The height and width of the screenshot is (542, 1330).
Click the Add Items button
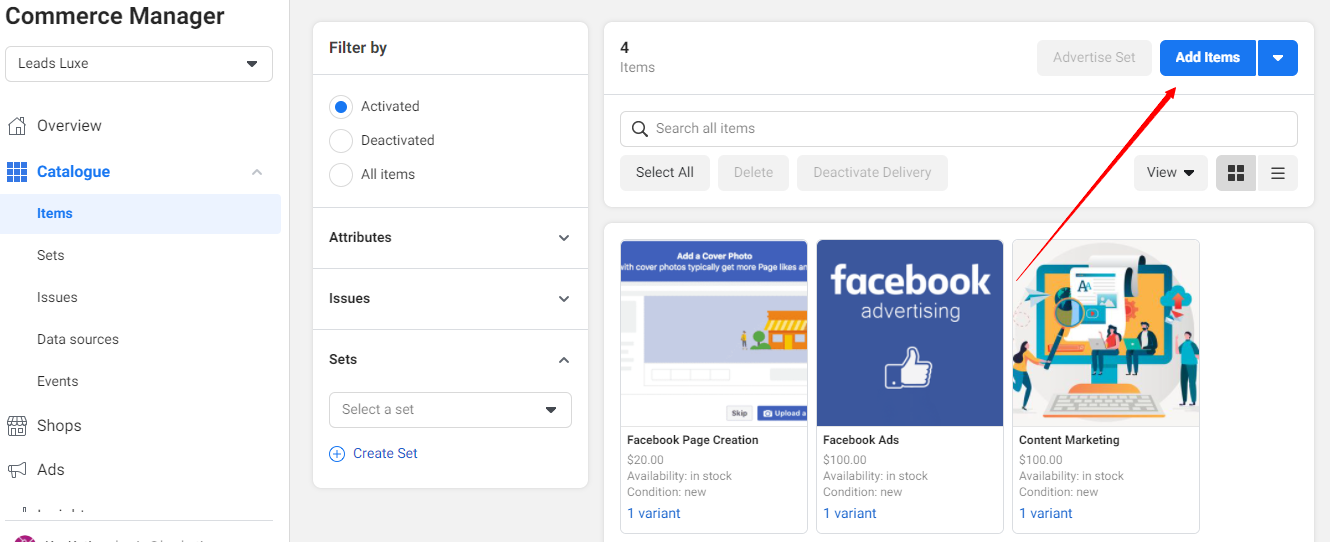pyautogui.click(x=1208, y=58)
